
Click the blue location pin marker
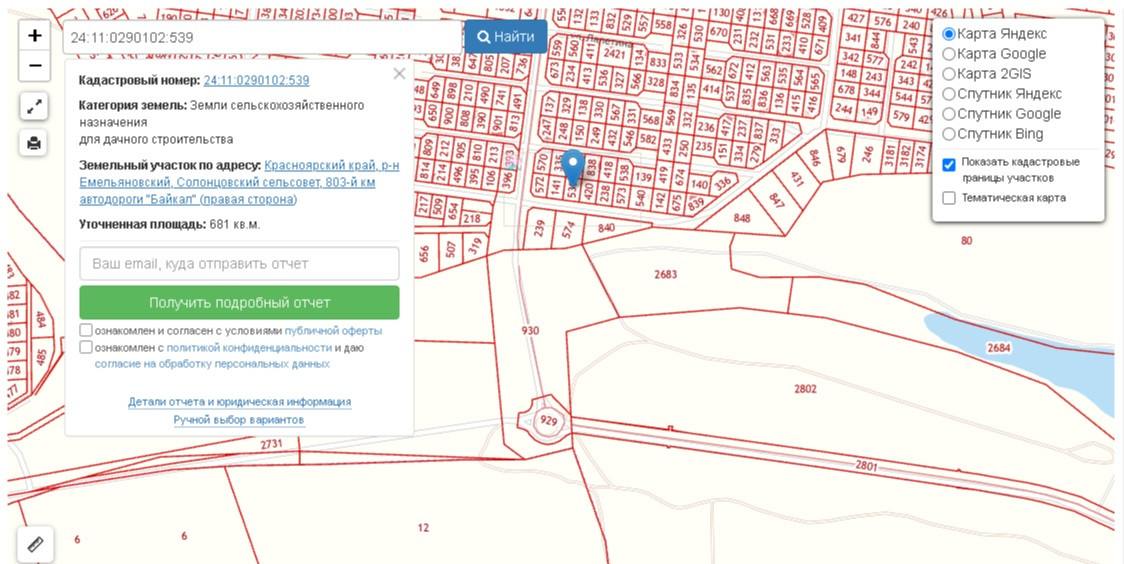pos(573,167)
